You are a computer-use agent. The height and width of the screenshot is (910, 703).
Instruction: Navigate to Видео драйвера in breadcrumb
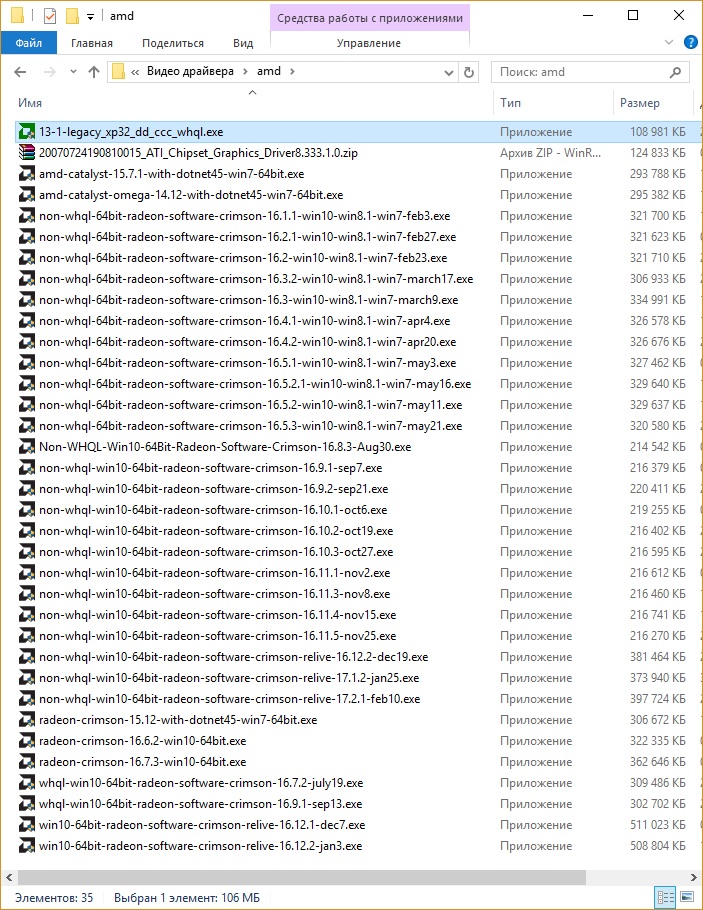(190, 71)
